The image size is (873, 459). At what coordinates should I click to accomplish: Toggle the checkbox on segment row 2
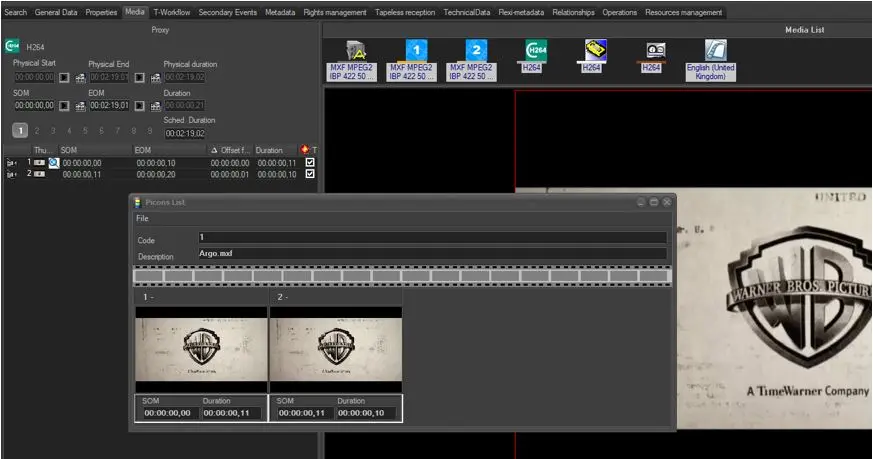coord(310,174)
